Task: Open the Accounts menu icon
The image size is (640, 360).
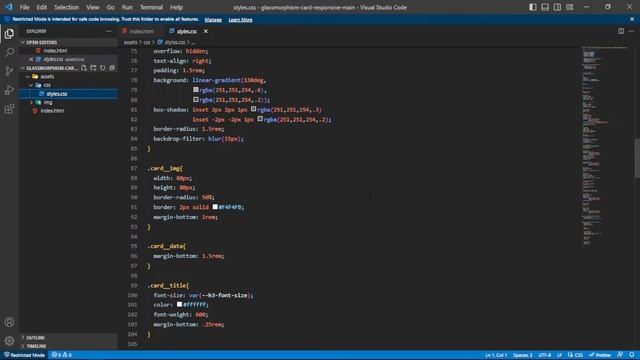Action: click(9, 322)
